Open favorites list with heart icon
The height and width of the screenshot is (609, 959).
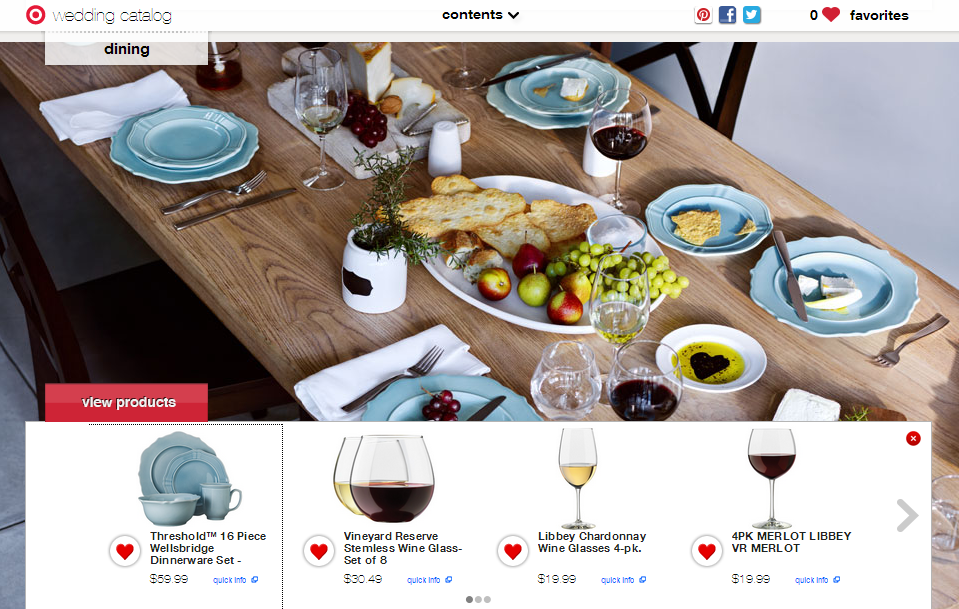(859, 15)
